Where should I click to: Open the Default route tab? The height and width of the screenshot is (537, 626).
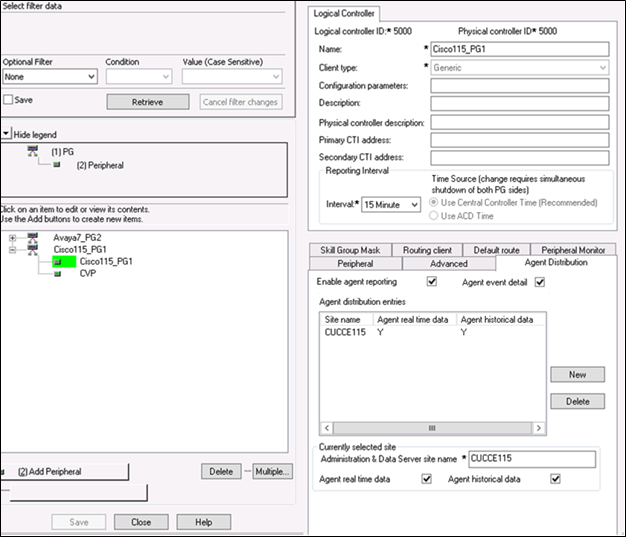click(496, 250)
